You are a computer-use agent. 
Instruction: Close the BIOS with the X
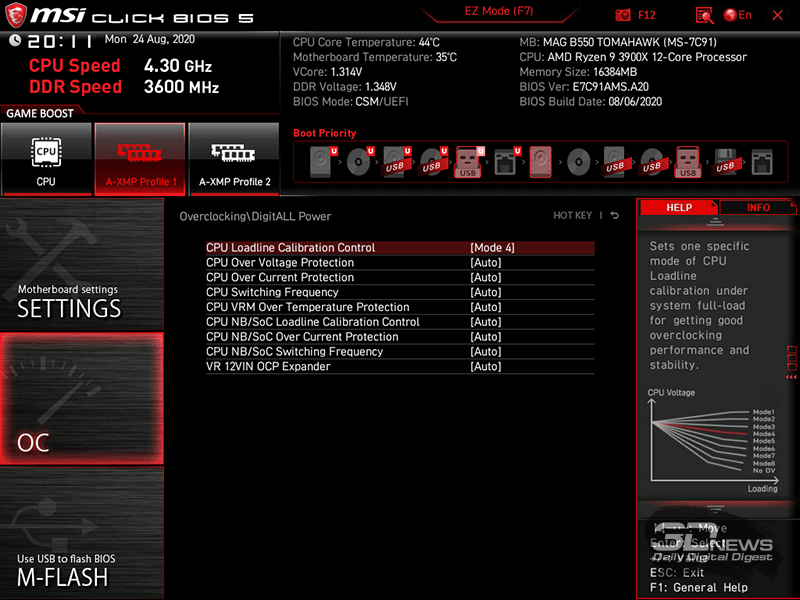[x=778, y=15]
